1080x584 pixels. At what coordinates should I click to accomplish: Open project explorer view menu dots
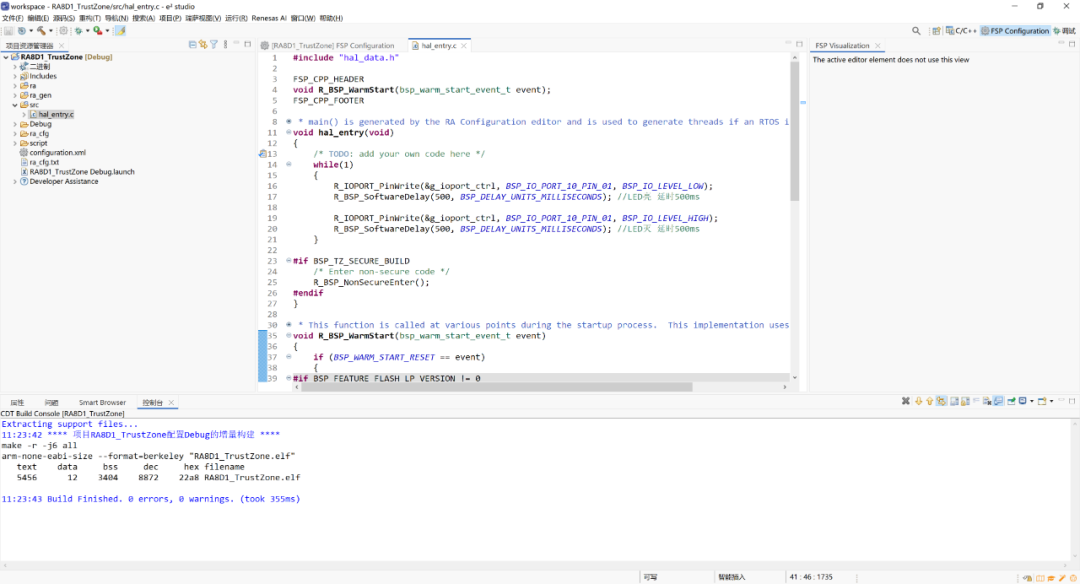point(225,45)
